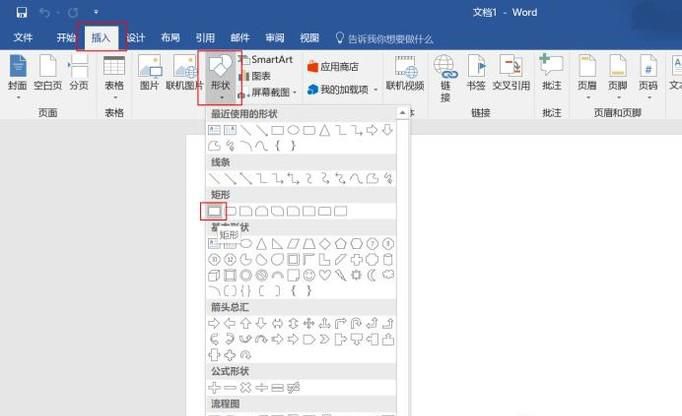Click the 批注 (Comment) icon
The width and height of the screenshot is (682, 416).
pos(551,73)
